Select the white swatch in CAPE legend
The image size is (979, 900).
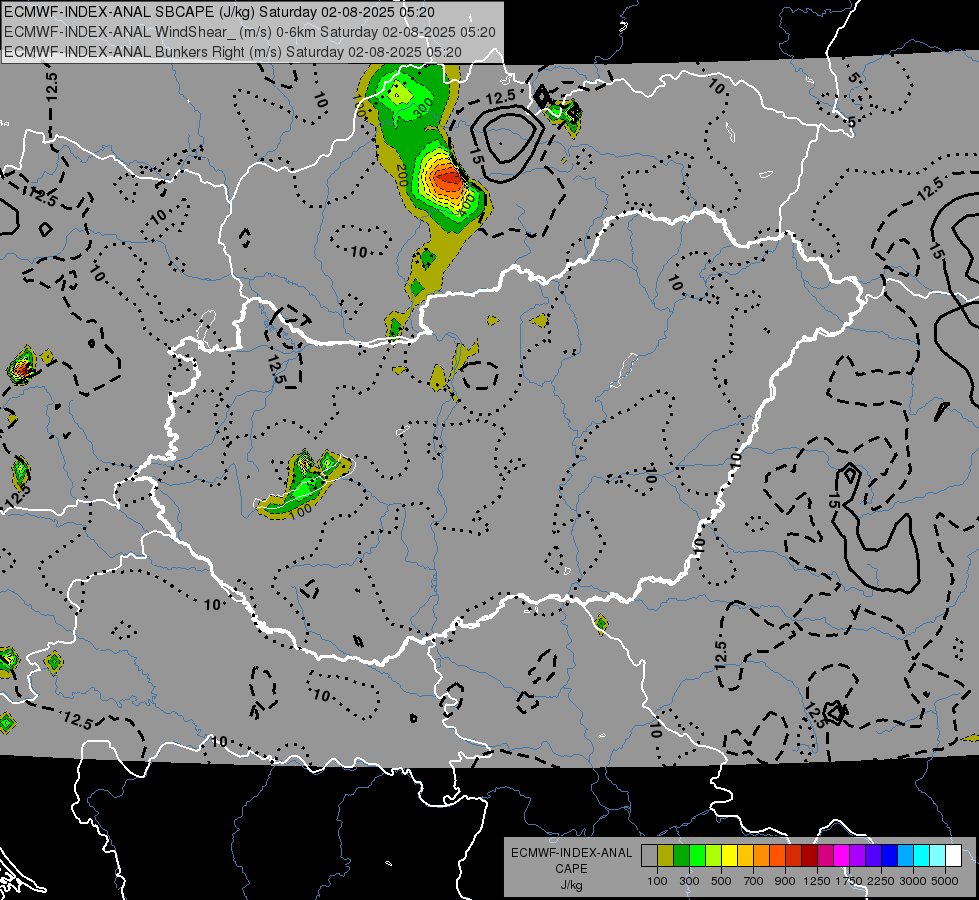[953, 856]
